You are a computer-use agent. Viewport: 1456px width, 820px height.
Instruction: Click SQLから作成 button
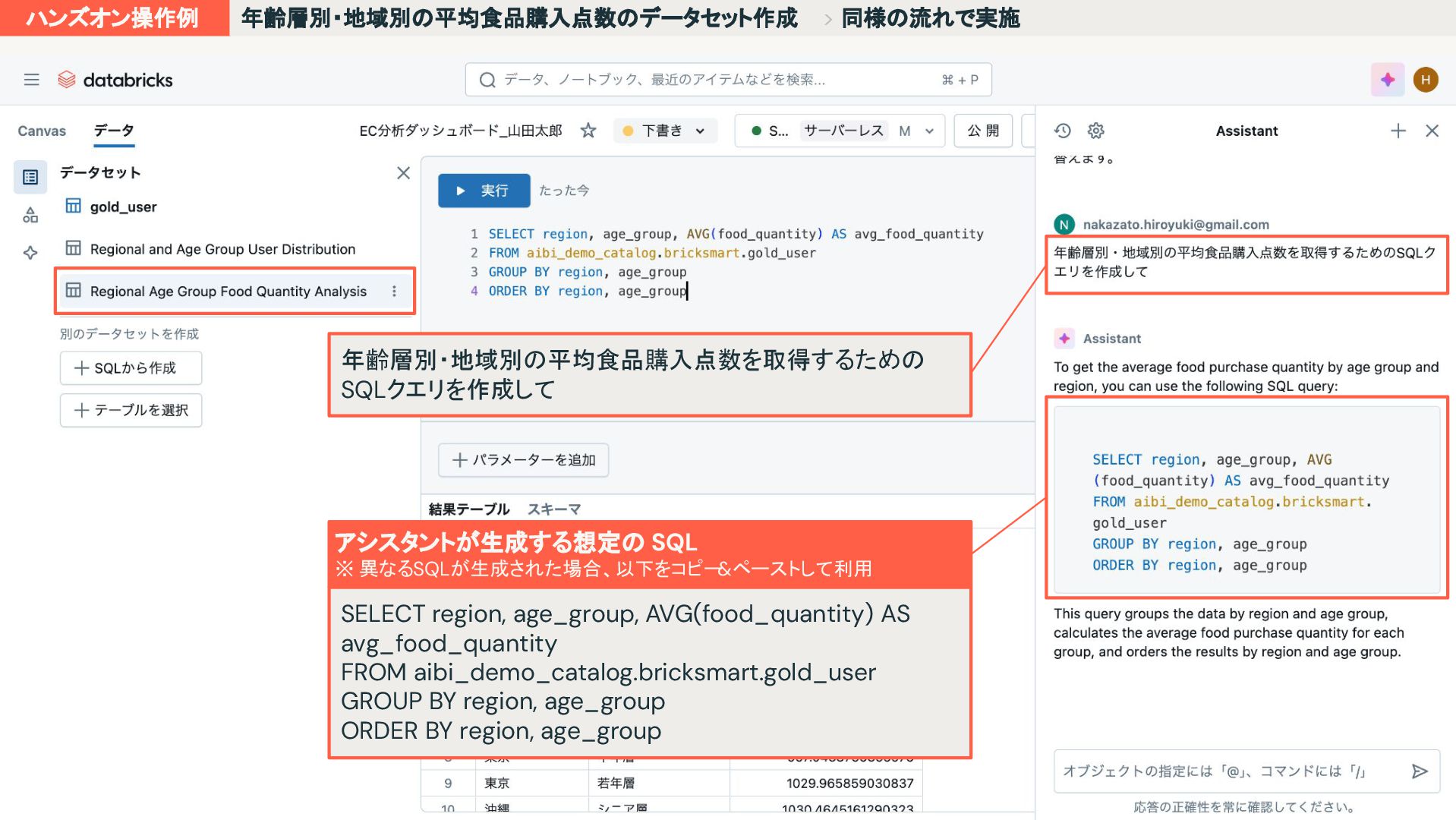pos(131,368)
